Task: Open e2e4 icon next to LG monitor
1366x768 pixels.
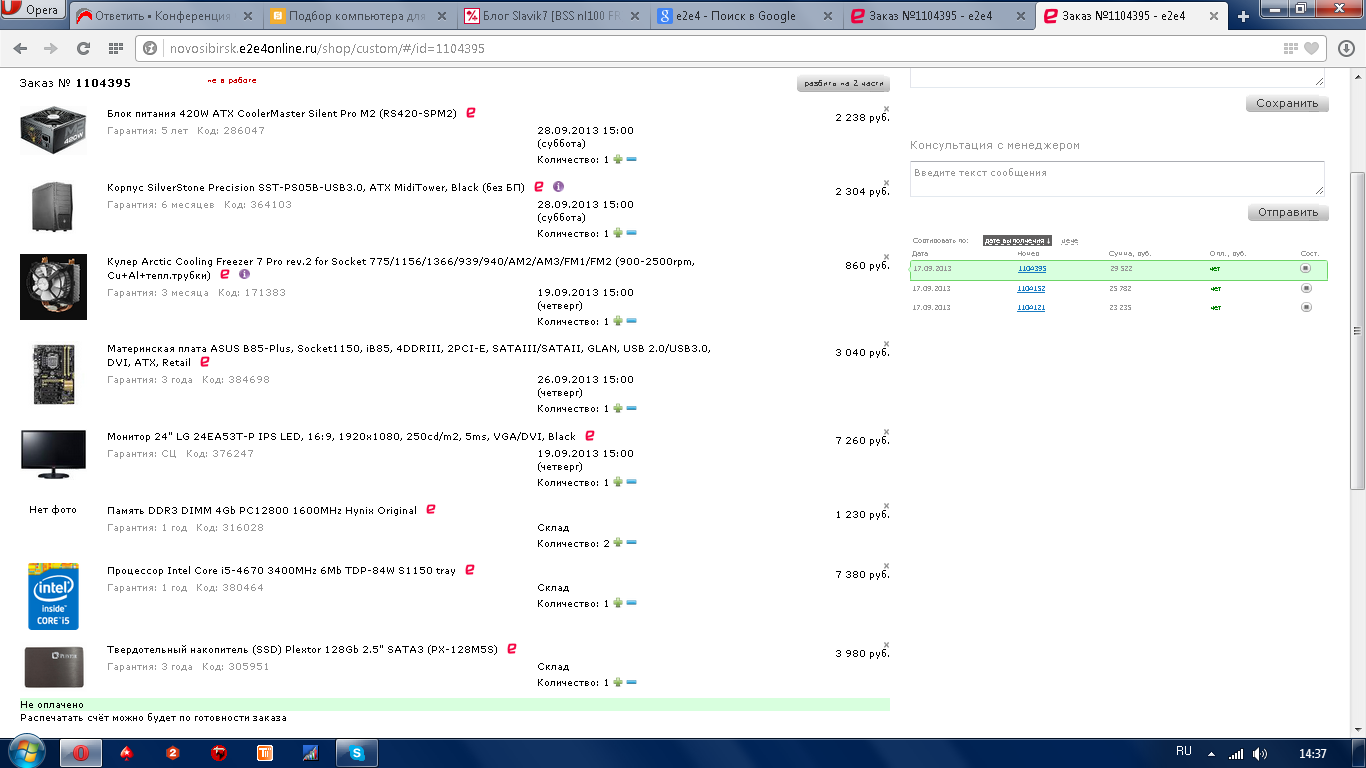Action: [x=590, y=436]
